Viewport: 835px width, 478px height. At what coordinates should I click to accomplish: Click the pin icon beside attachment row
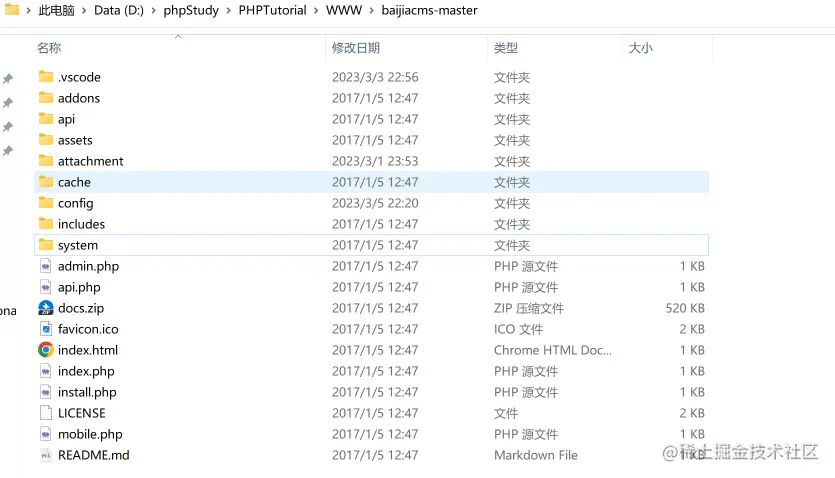(7, 151)
